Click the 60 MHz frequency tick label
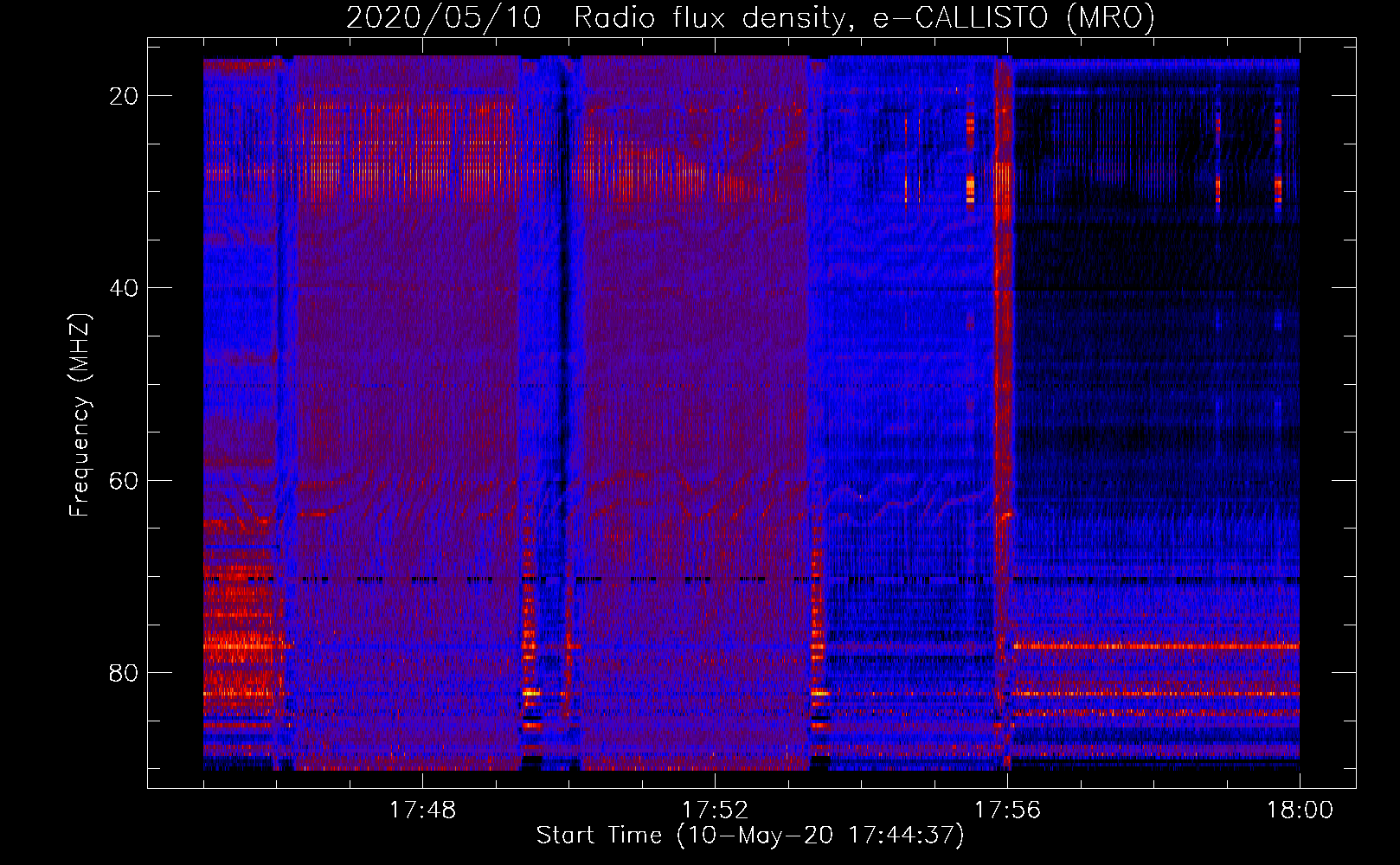The image size is (1400, 865). 125,480
